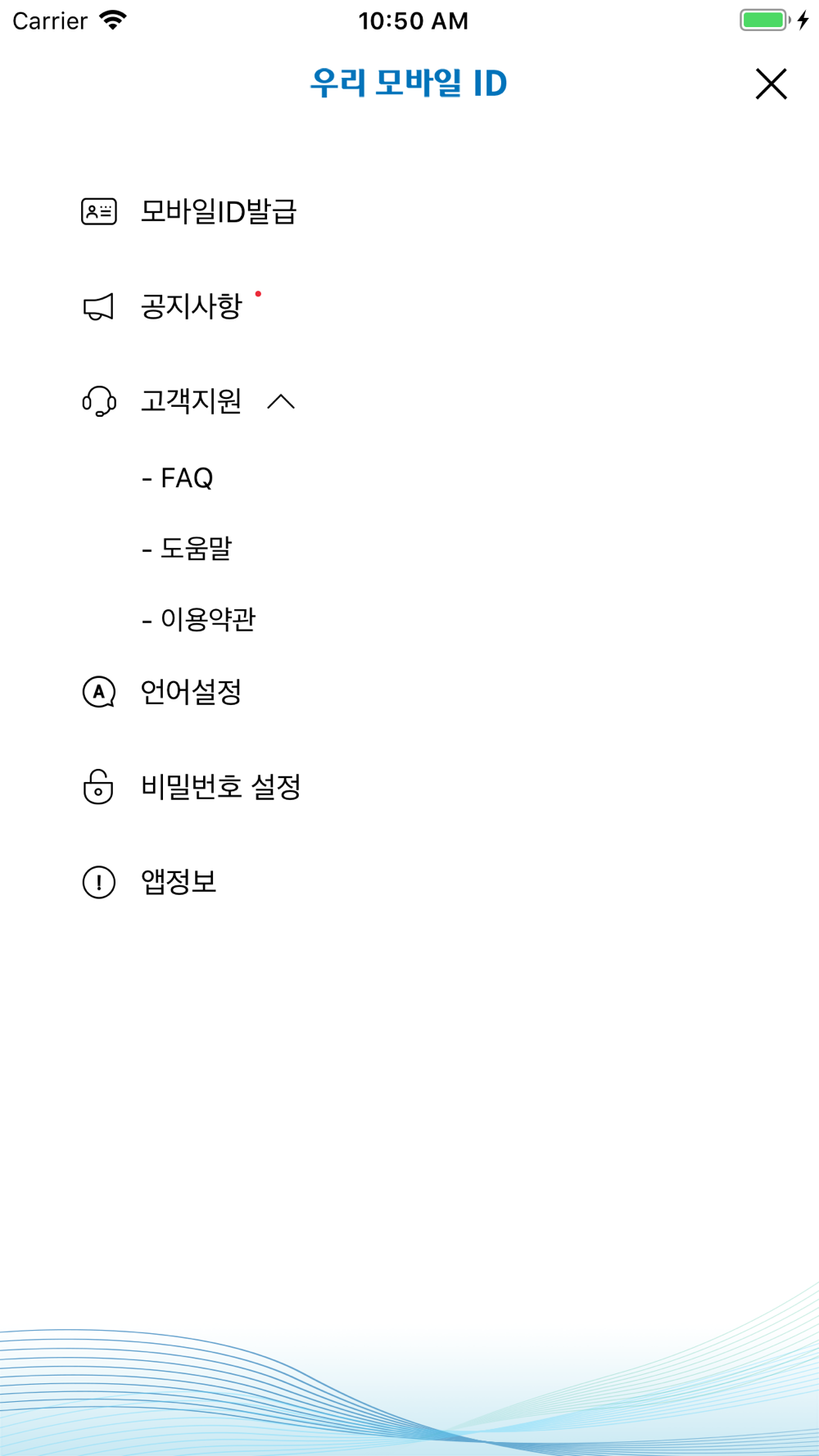The width and height of the screenshot is (819, 1456).
Task: Collapse 고객지원 using the up chevron
Action: pos(281,401)
